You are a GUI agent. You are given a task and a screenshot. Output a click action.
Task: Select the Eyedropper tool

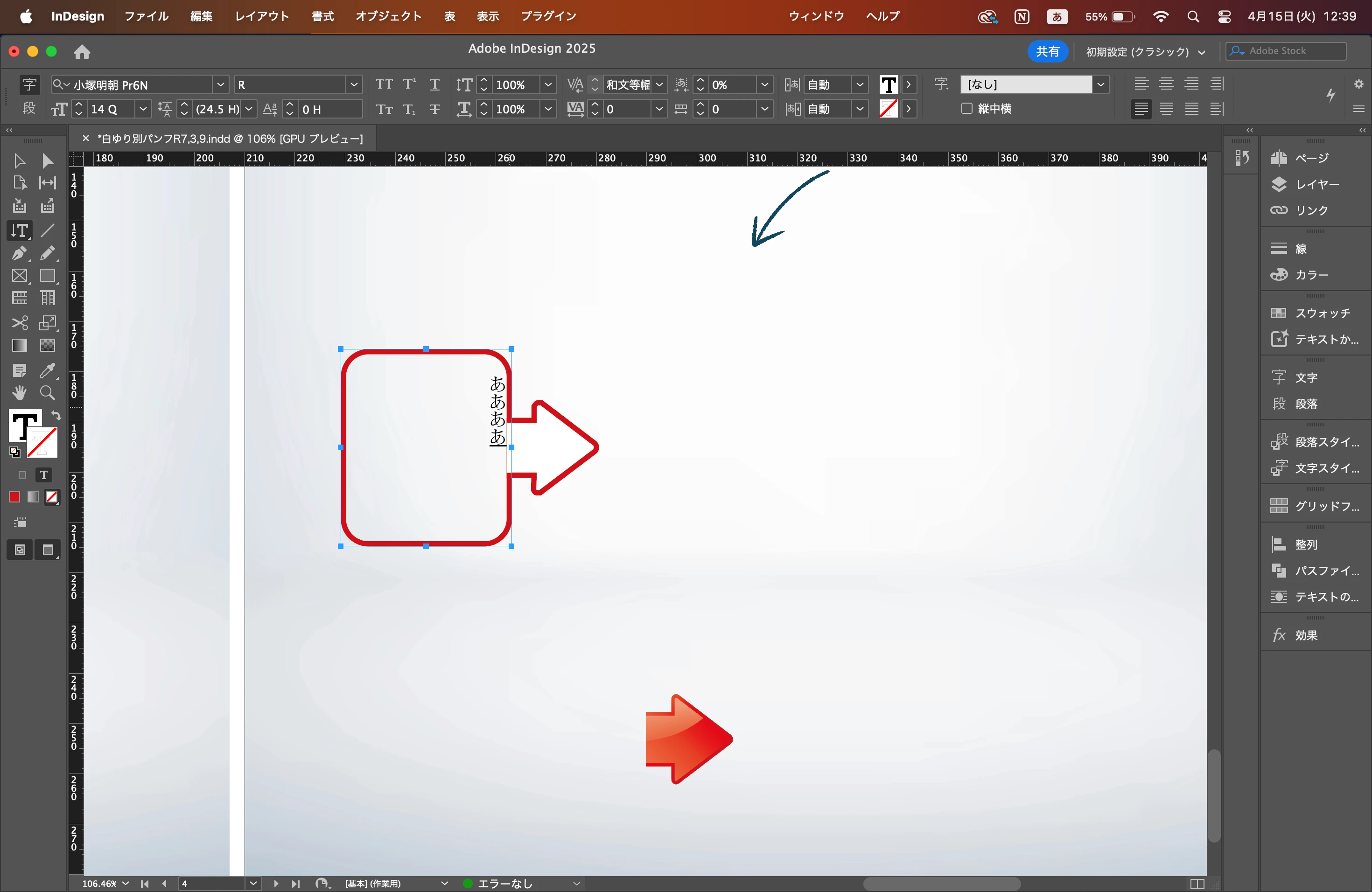pyautogui.click(x=47, y=370)
